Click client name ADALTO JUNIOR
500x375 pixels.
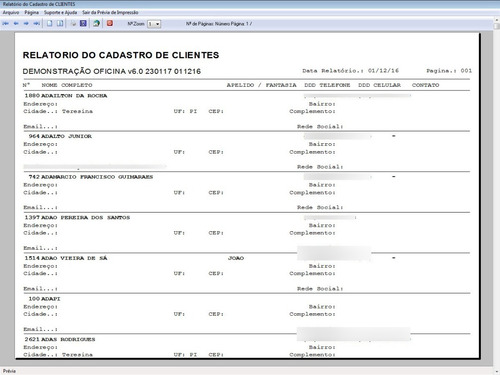coord(66,136)
